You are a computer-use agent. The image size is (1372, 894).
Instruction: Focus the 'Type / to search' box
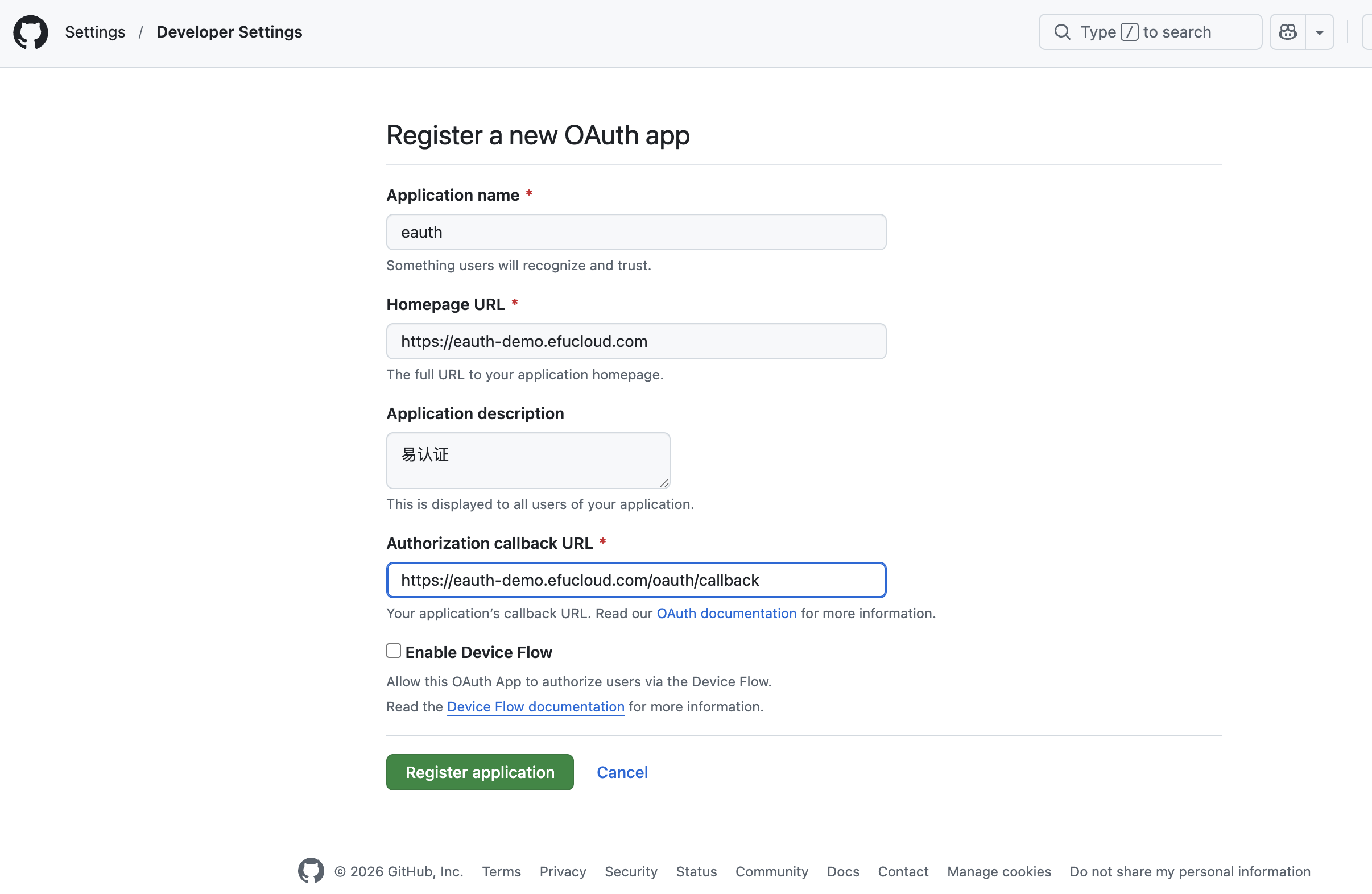pyautogui.click(x=1150, y=32)
